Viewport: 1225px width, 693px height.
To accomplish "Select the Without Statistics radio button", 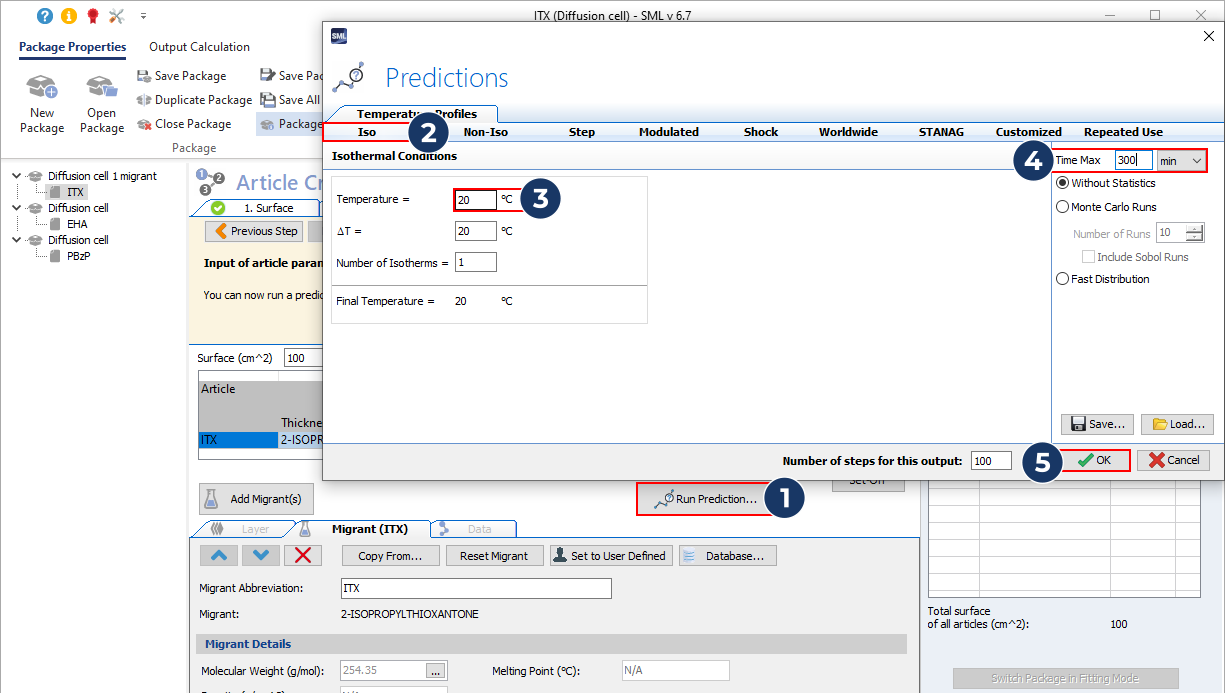I will (x=1063, y=183).
